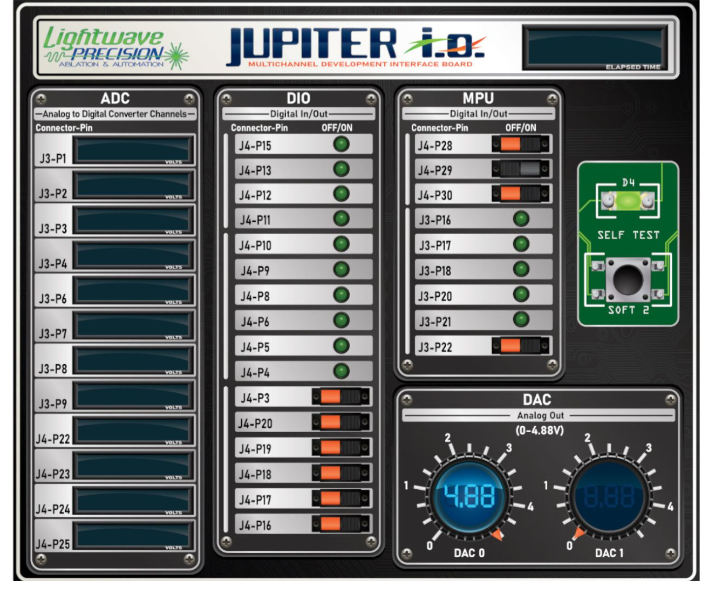The height and width of the screenshot is (594, 709).
Task: Click the J4-P25 ADC volts display
Action: coord(133,536)
